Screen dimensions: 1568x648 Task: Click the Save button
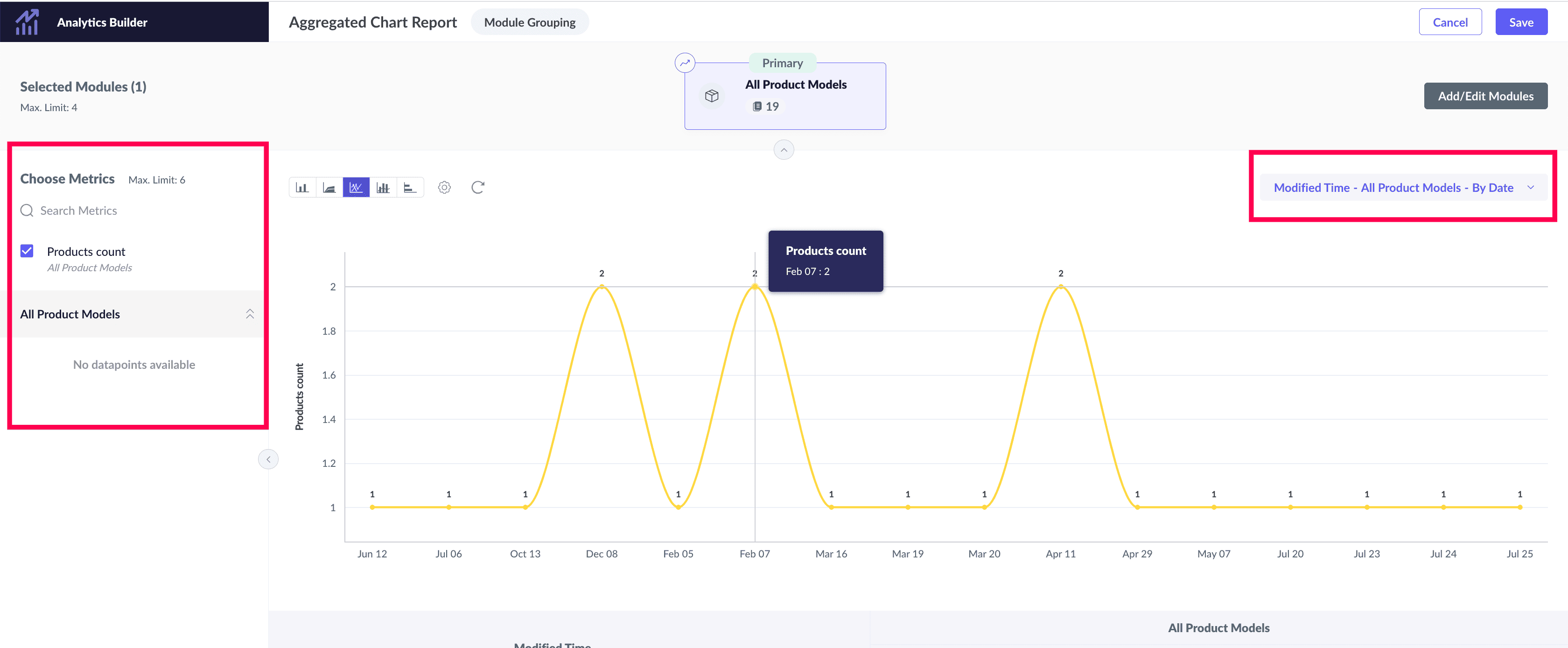coord(1520,22)
